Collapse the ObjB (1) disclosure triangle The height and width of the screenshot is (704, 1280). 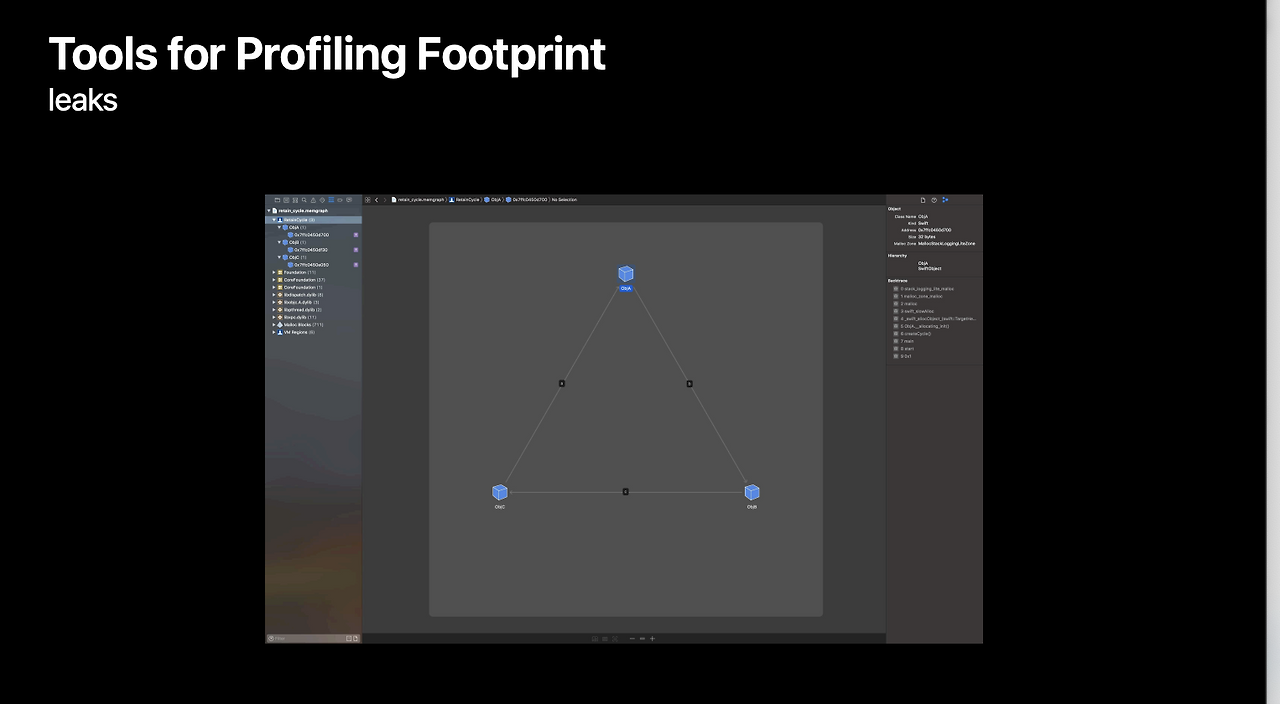(x=279, y=242)
